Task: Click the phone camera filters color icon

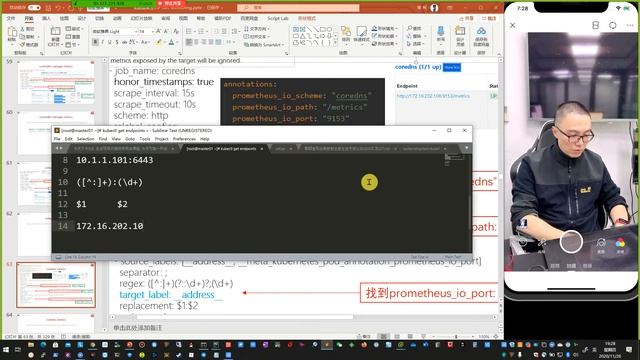Action: tap(620, 244)
